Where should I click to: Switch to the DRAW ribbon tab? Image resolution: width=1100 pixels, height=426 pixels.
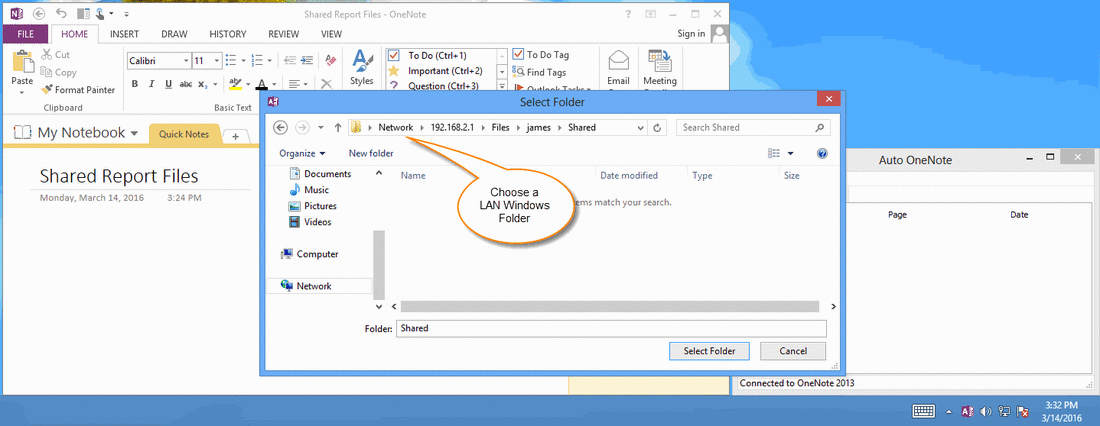coord(174,34)
